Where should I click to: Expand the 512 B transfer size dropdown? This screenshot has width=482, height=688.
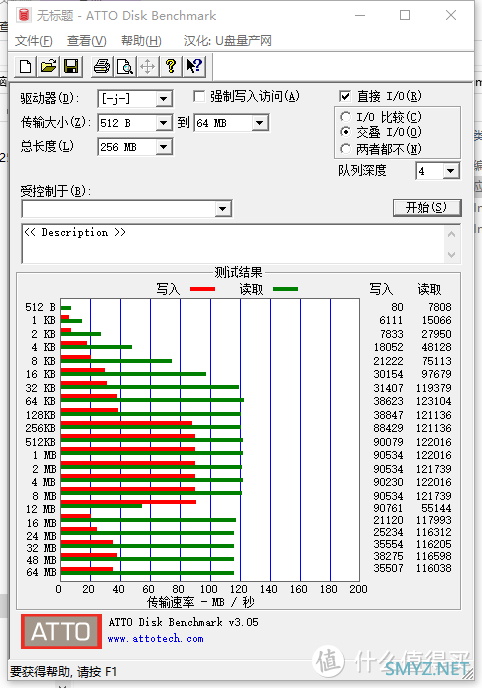(x=164, y=123)
